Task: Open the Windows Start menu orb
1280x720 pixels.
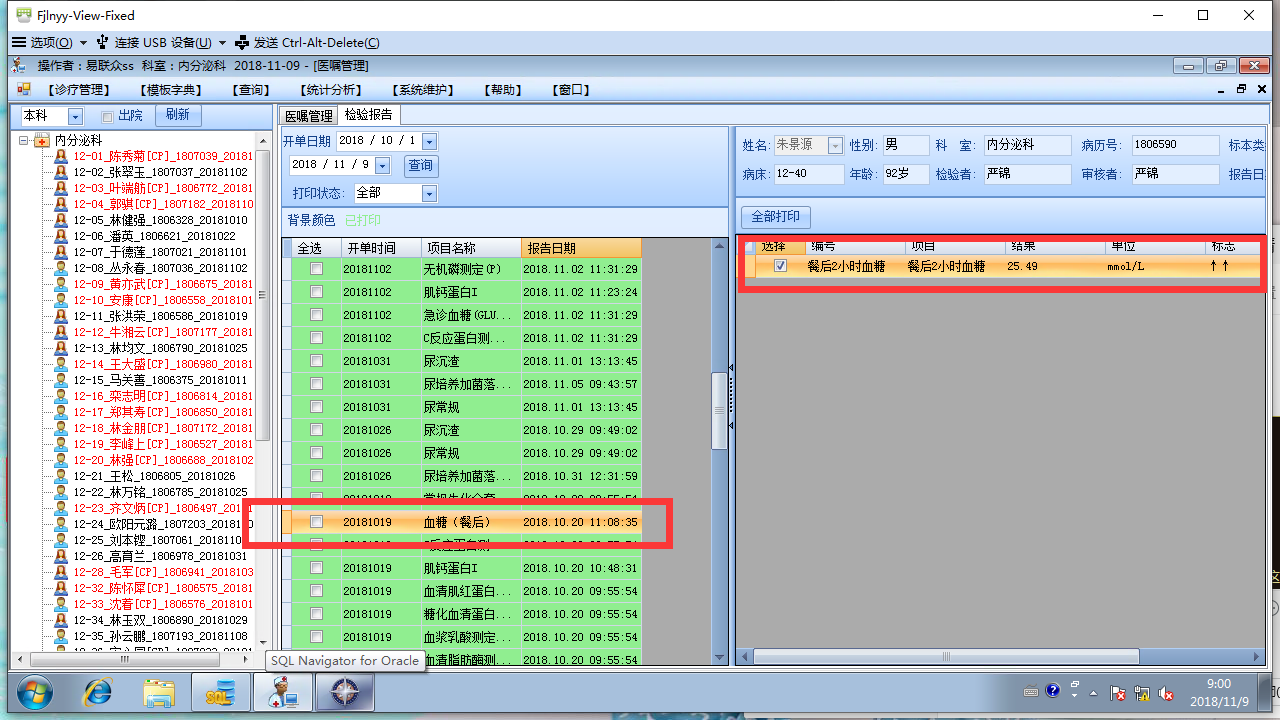Action: tap(34, 692)
